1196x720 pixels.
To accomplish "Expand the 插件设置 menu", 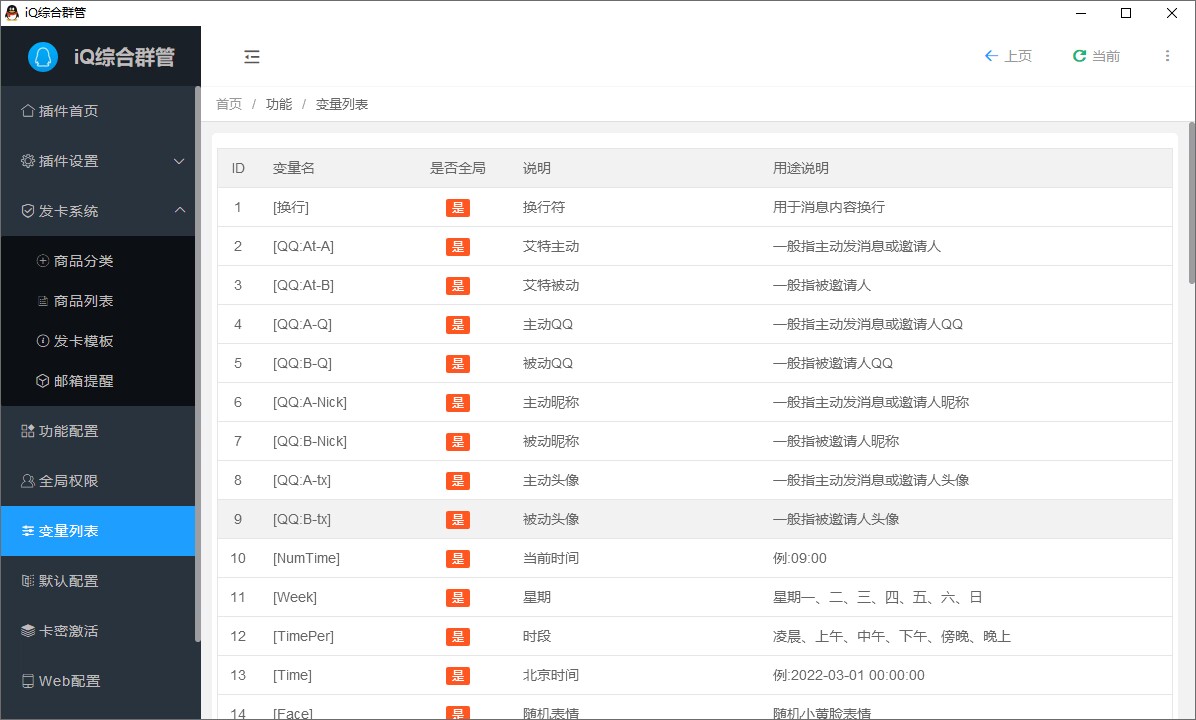I will tap(100, 161).
